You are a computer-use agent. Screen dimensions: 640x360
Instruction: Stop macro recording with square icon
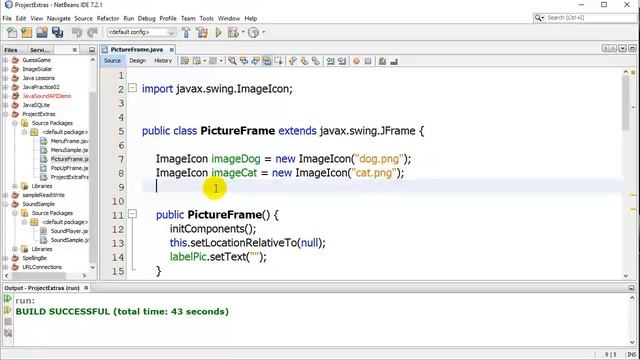(368, 61)
